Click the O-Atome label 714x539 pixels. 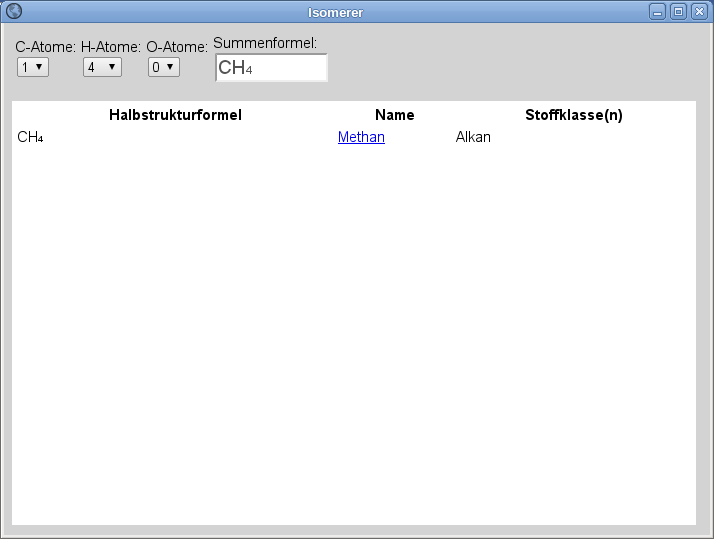(176, 47)
